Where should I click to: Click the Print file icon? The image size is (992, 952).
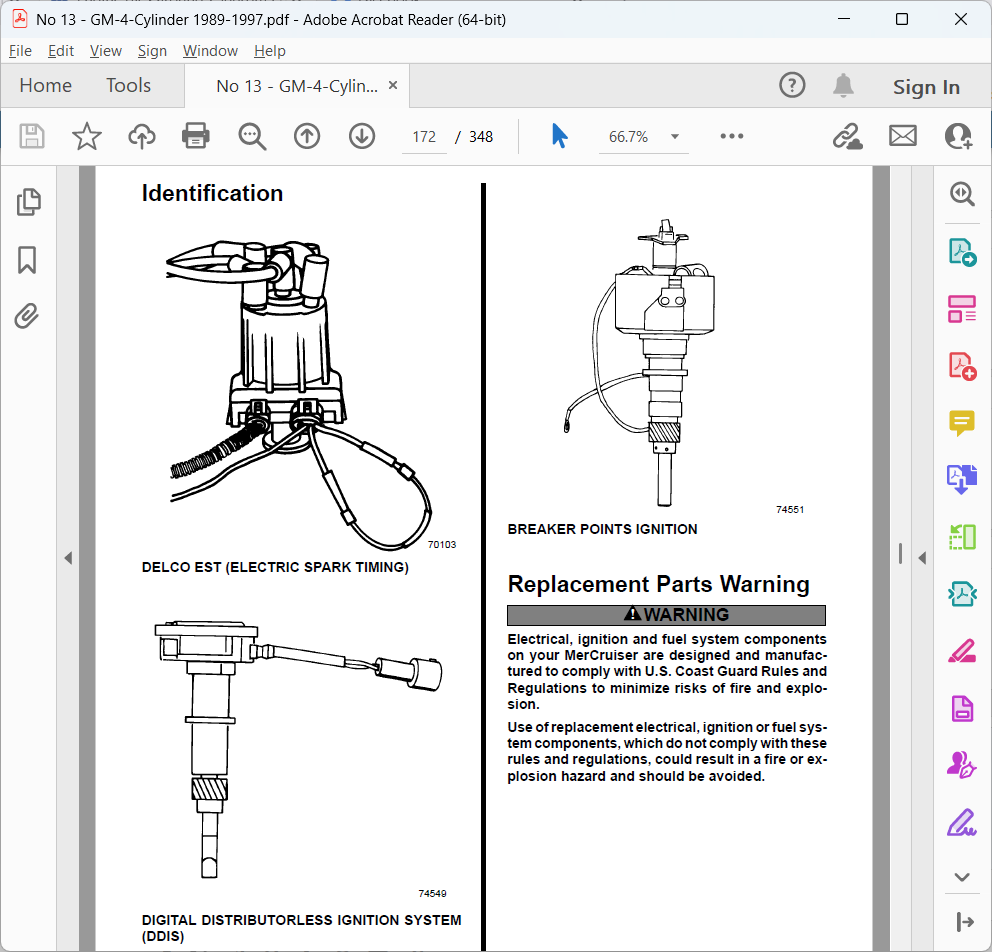pyautogui.click(x=195, y=136)
